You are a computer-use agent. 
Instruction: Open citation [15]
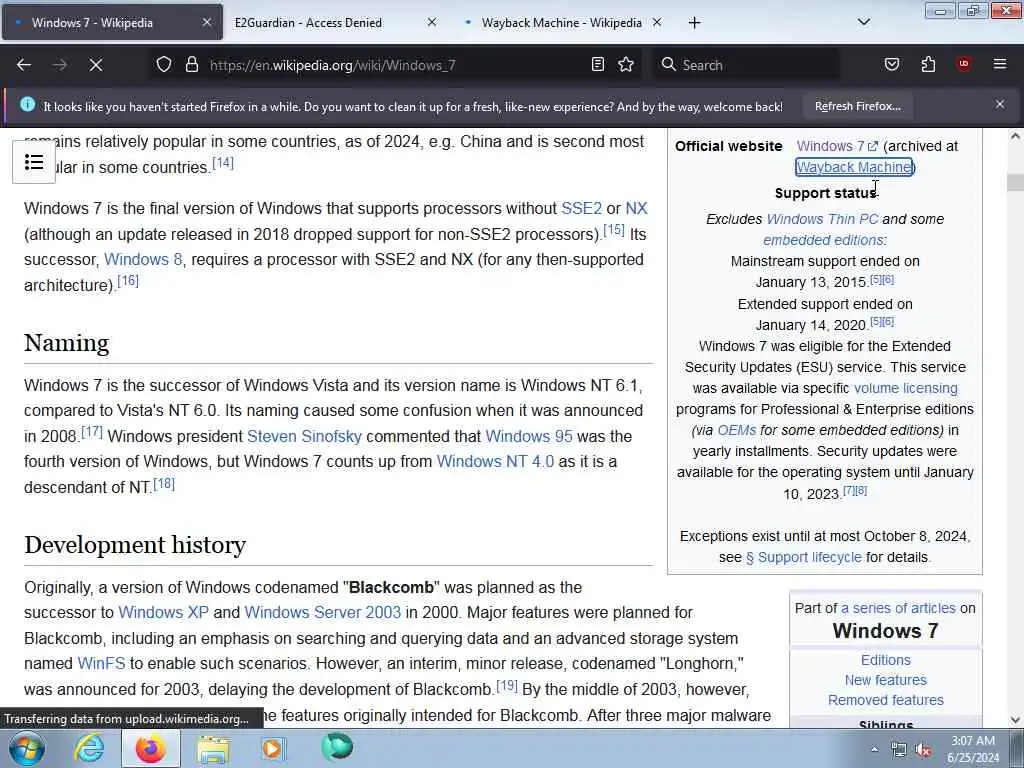[x=613, y=230]
